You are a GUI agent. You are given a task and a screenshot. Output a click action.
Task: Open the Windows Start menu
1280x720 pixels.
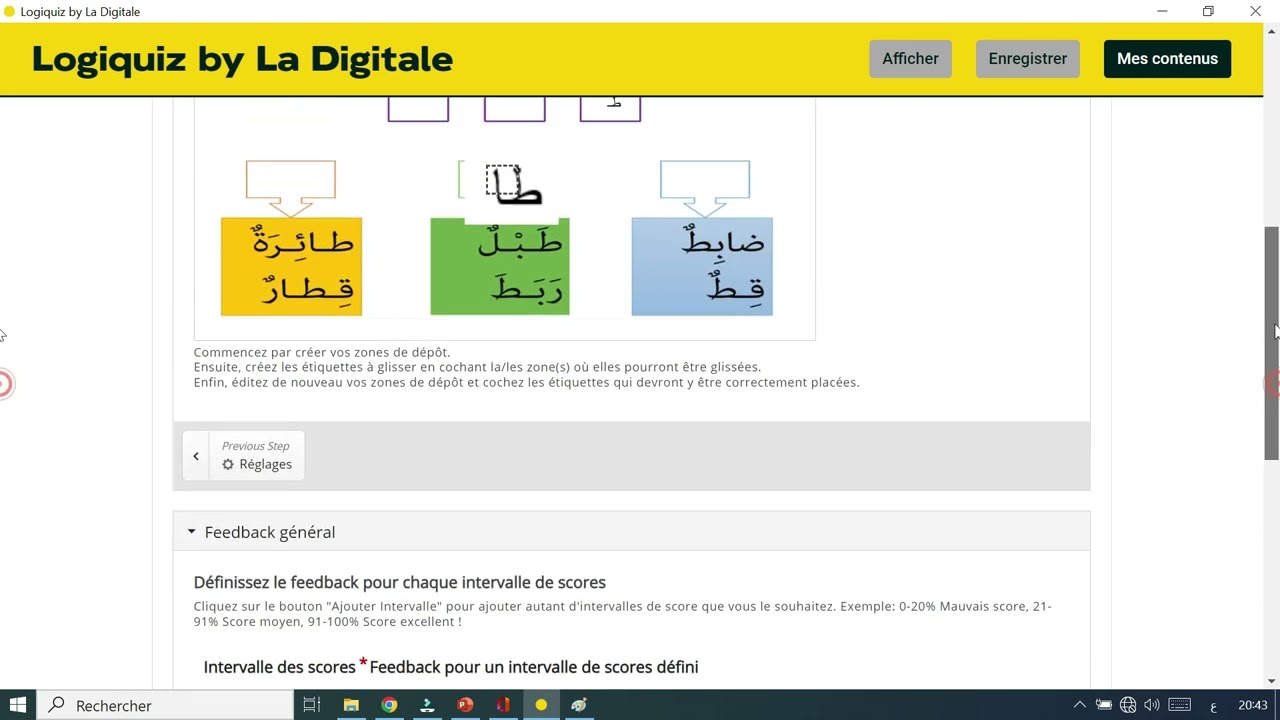18,705
